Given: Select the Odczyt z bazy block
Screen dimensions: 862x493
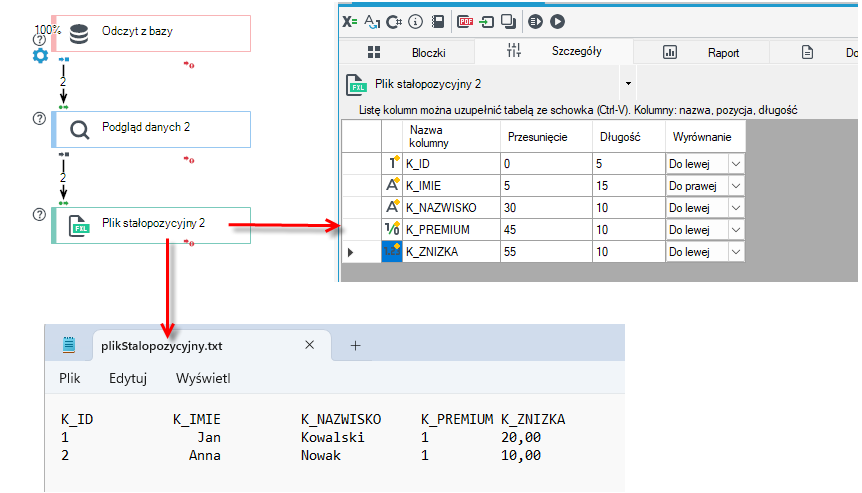Looking at the screenshot, I should pyautogui.click(x=151, y=34).
